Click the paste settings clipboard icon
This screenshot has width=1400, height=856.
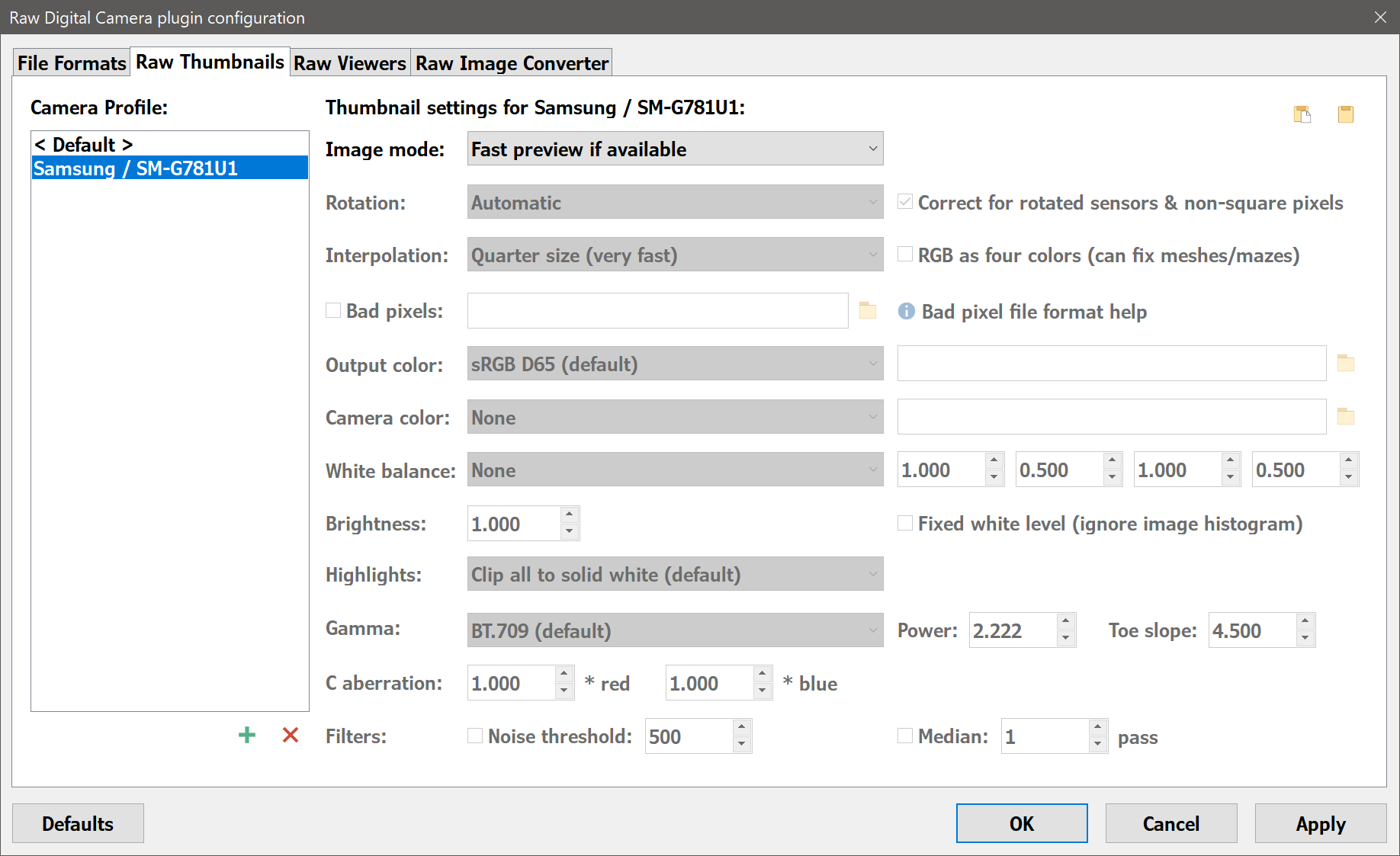point(1346,114)
